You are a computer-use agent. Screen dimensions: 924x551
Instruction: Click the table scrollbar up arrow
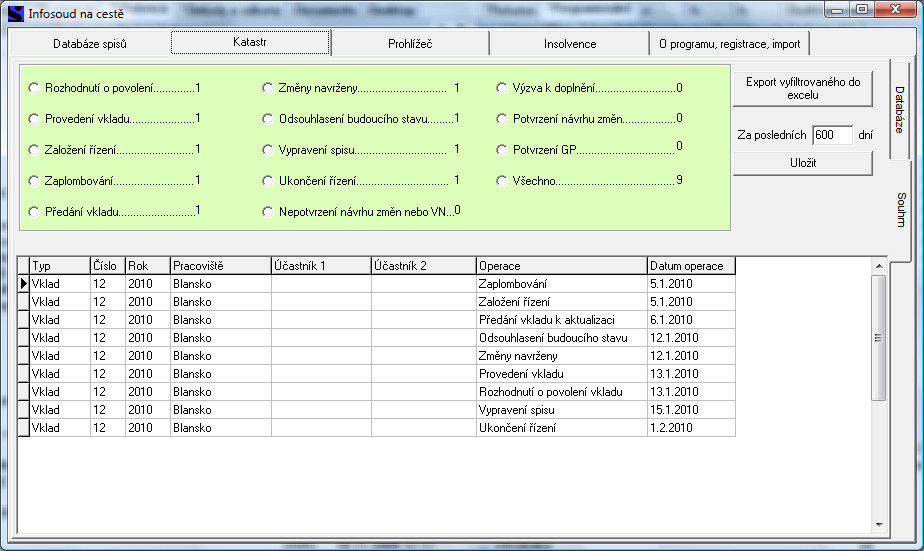pos(879,266)
